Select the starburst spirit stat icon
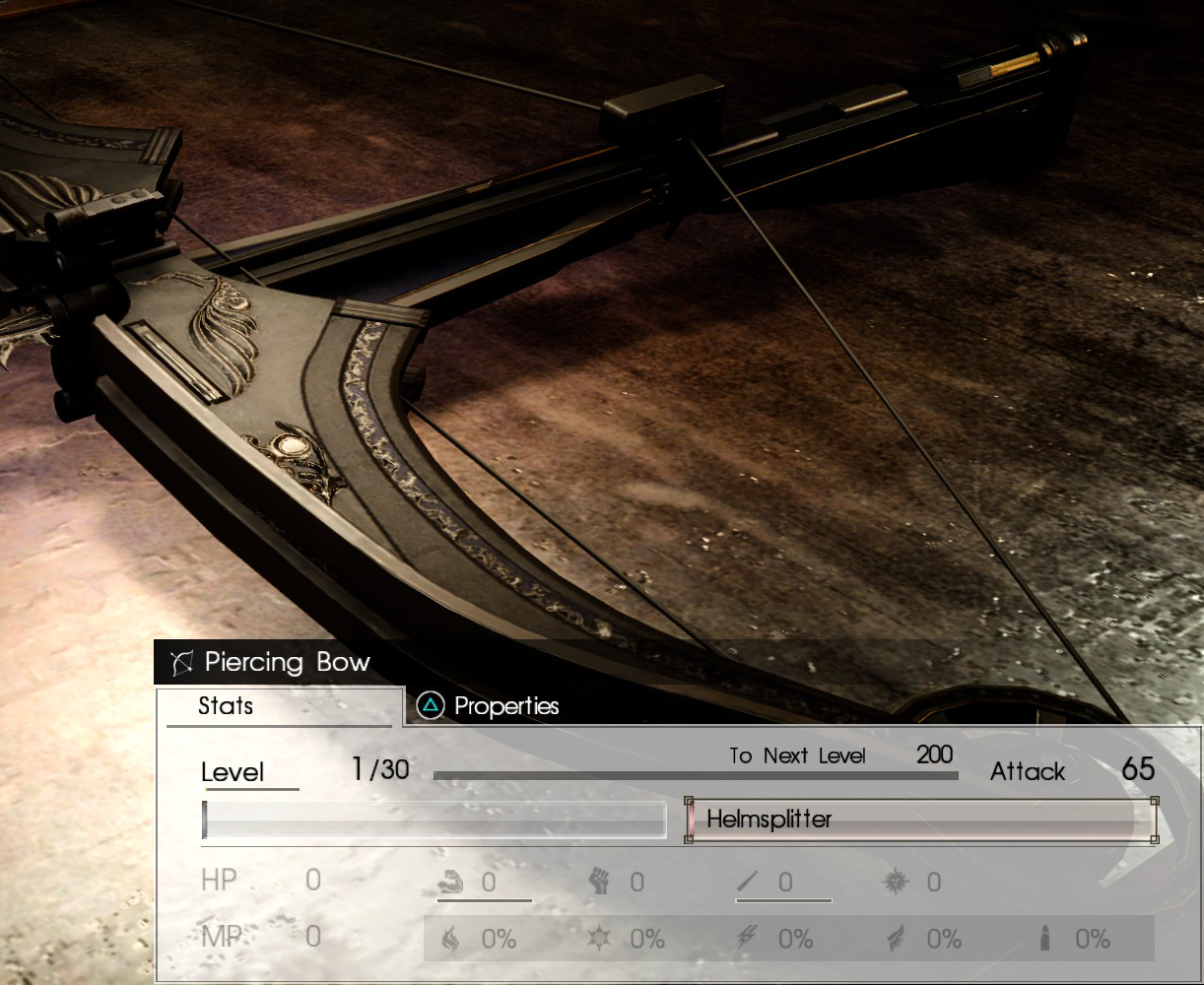The height and width of the screenshot is (985, 1204). tap(896, 882)
